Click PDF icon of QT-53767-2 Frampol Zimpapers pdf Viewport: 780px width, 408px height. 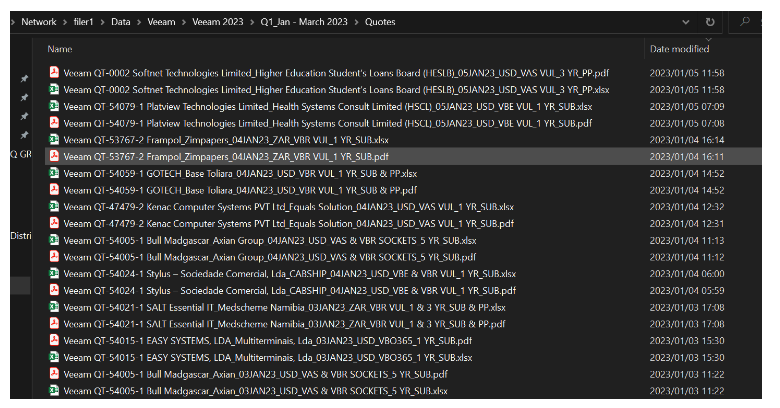click(x=54, y=156)
